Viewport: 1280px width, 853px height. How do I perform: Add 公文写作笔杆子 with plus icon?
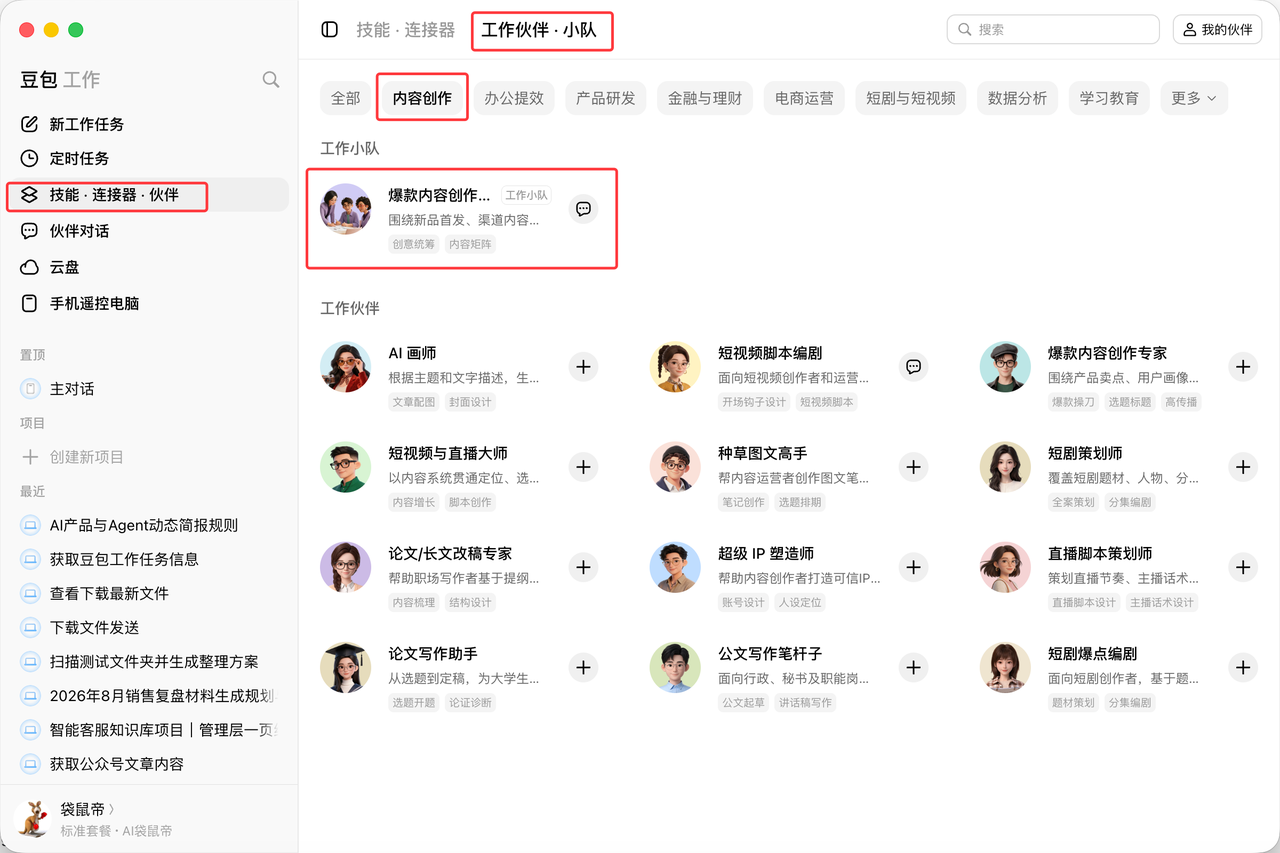coord(913,667)
